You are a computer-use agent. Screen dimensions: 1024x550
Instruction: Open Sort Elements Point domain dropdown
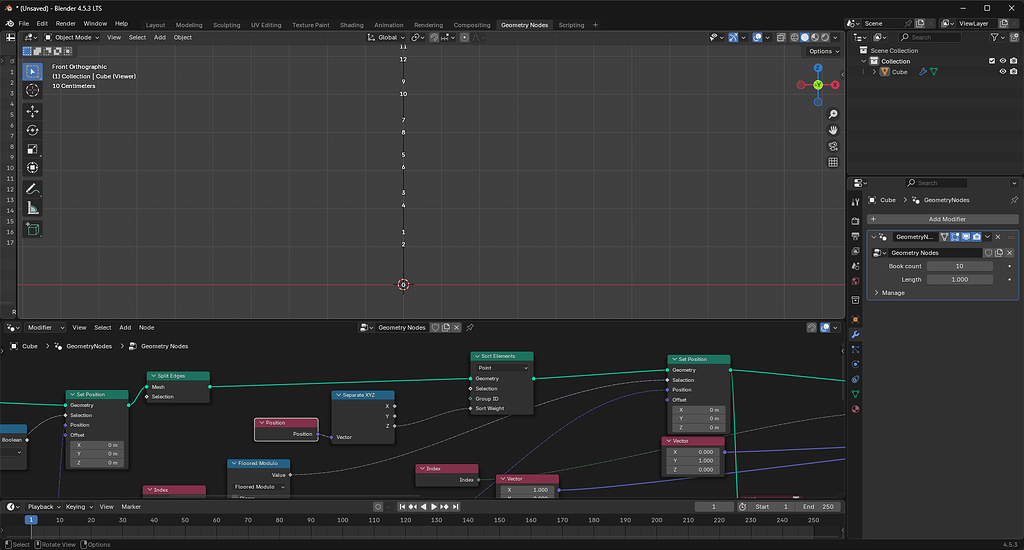pyautogui.click(x=502, y=368)
